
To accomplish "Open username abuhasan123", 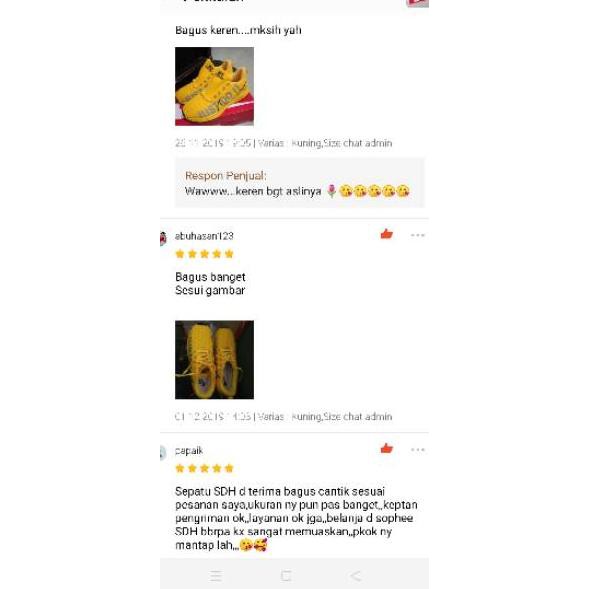I will (x=204, y=236).
